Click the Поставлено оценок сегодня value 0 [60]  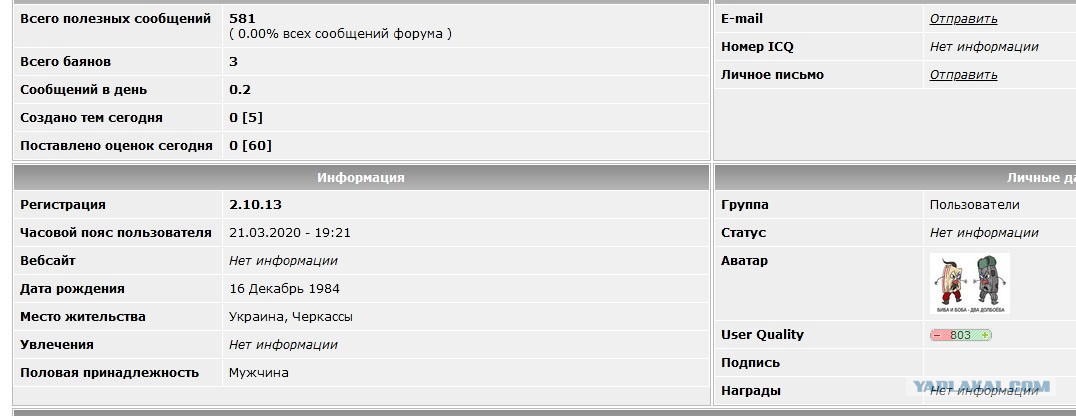(250, 146)
